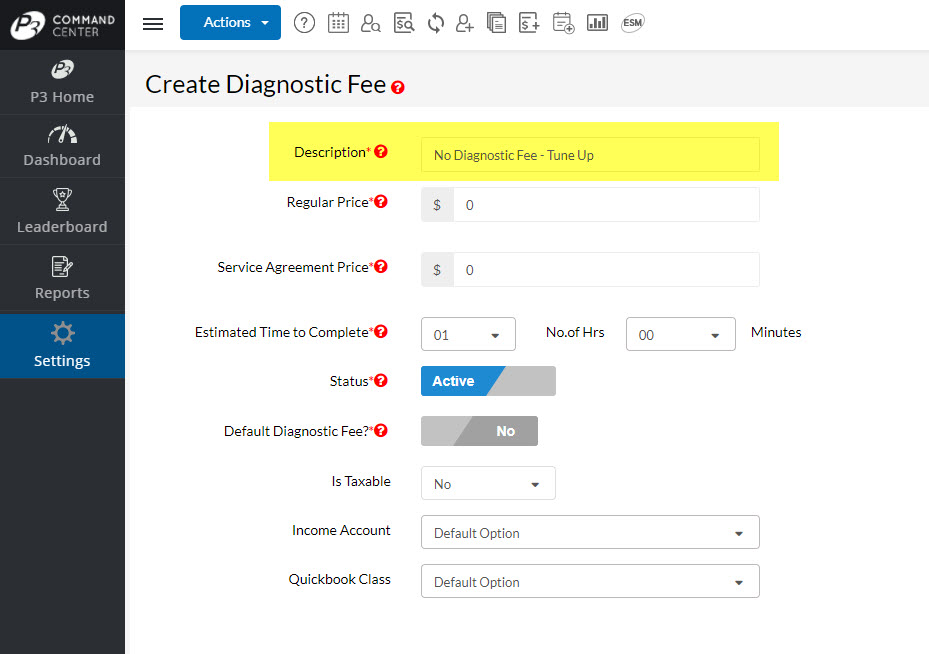The width and height of the screenshot is (929, 654).
Task: Toggle the Status switch to Inactive
Action: (488, 381)
